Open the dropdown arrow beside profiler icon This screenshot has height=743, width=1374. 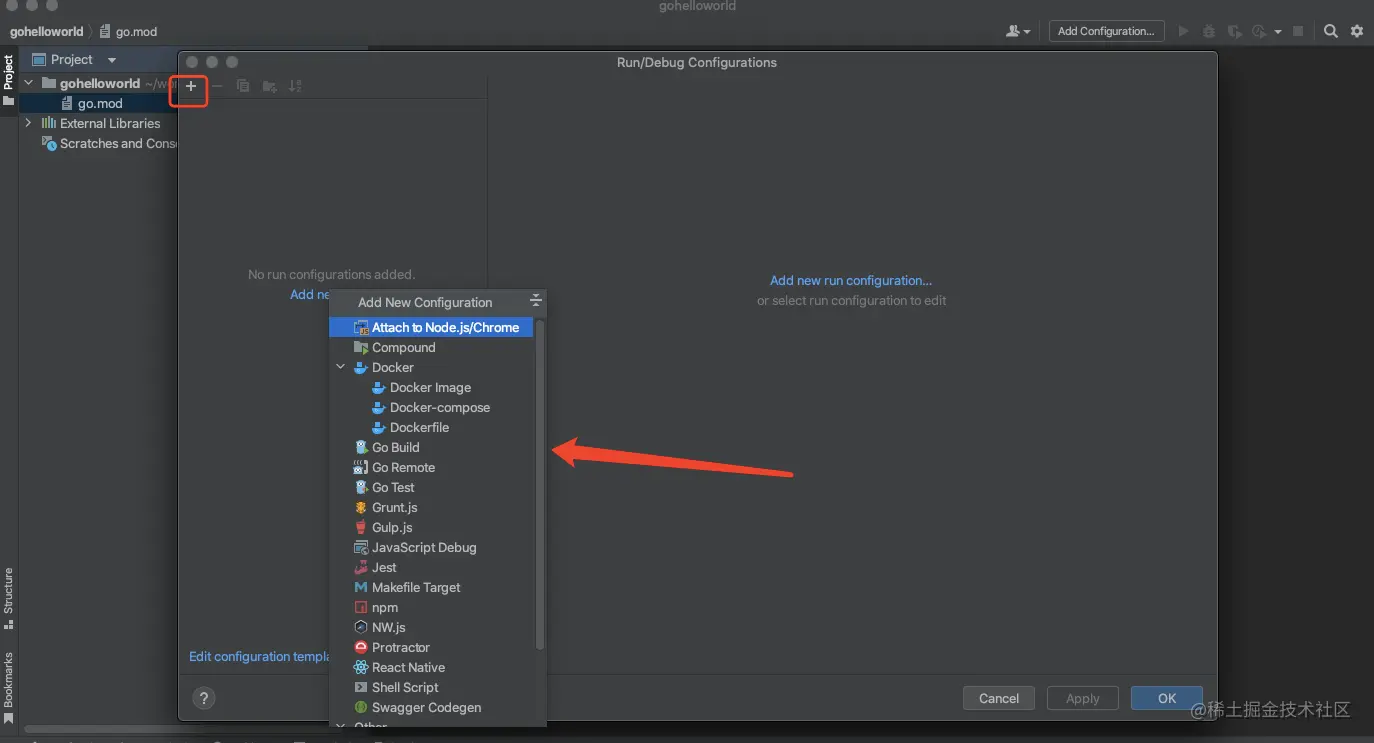[1278, 32]
